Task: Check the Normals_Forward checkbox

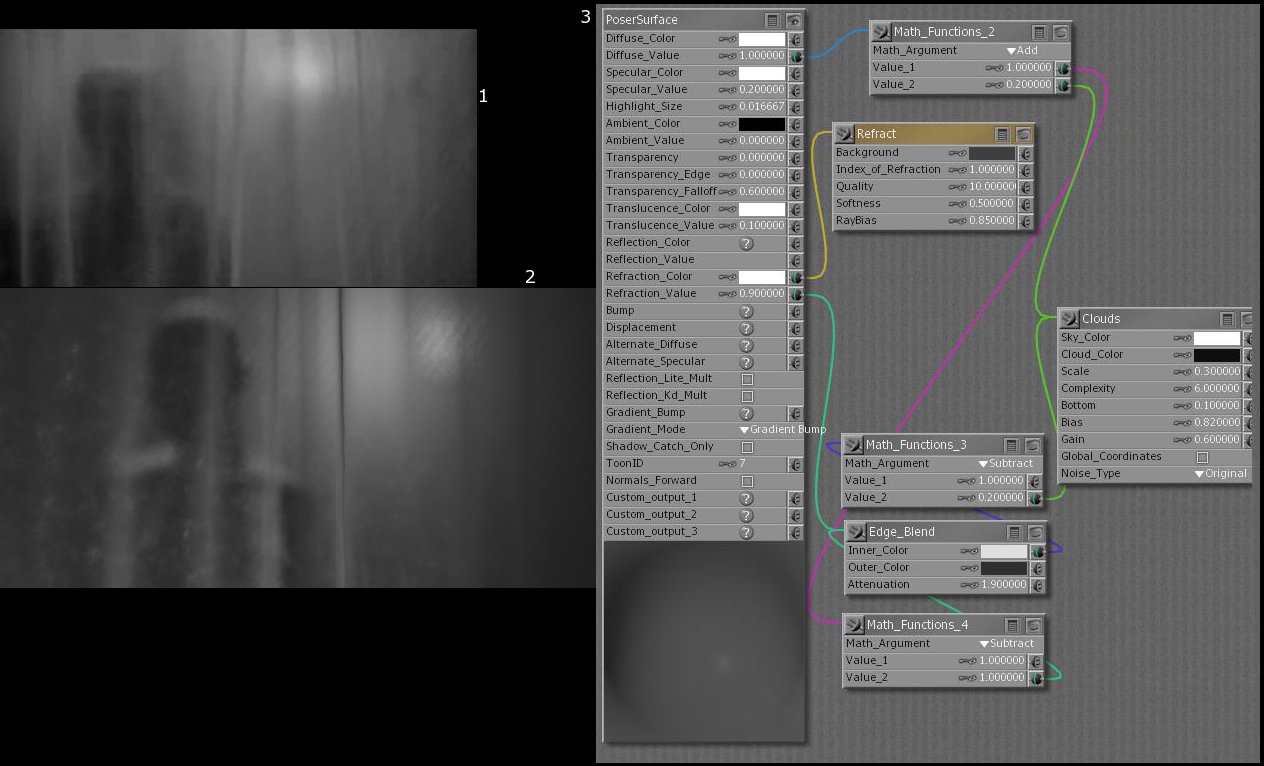Action: click(x=747, y=481)
